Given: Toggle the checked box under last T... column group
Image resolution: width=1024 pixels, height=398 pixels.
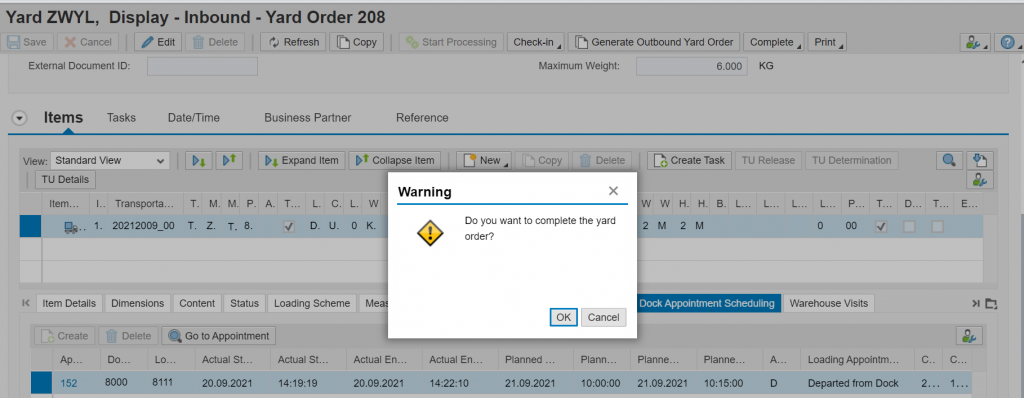Looking at the screenshot, I should click(882, 227).
